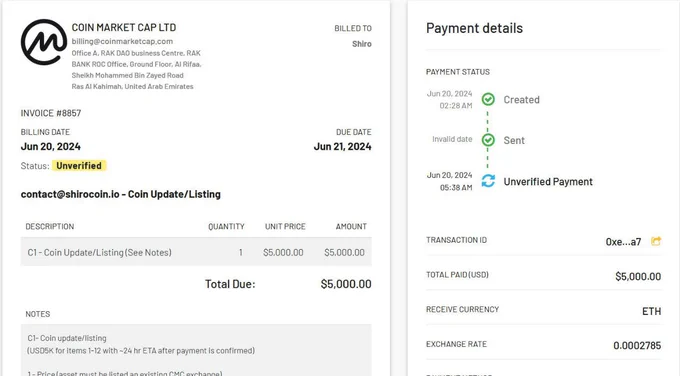Click the C1- Coin update/listing note line

click(x=67, y=338)
